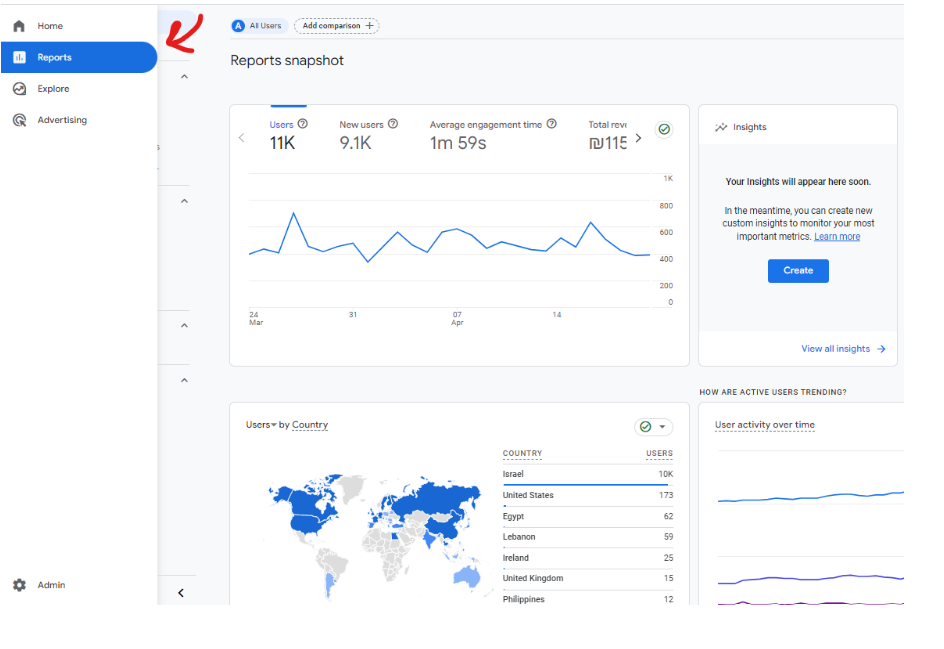Click the Lebanon country row
The width and height of the screenshot is (944, 649).
[x=588, y=537]
